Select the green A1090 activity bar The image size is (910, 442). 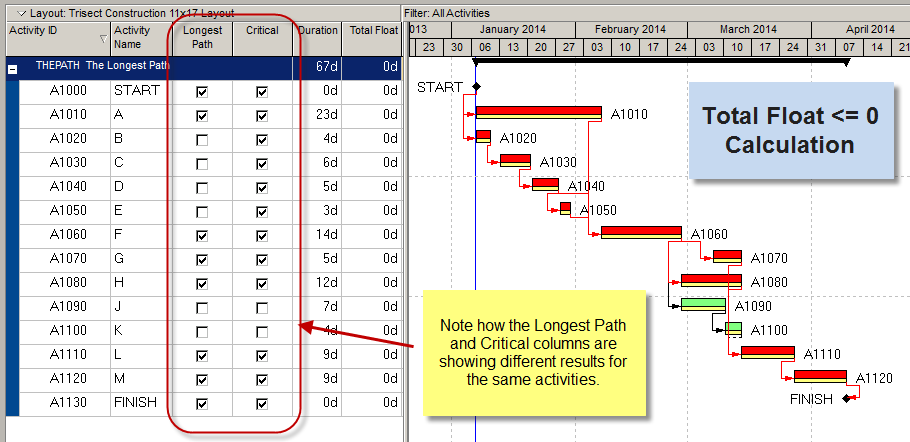pos(703,305)
